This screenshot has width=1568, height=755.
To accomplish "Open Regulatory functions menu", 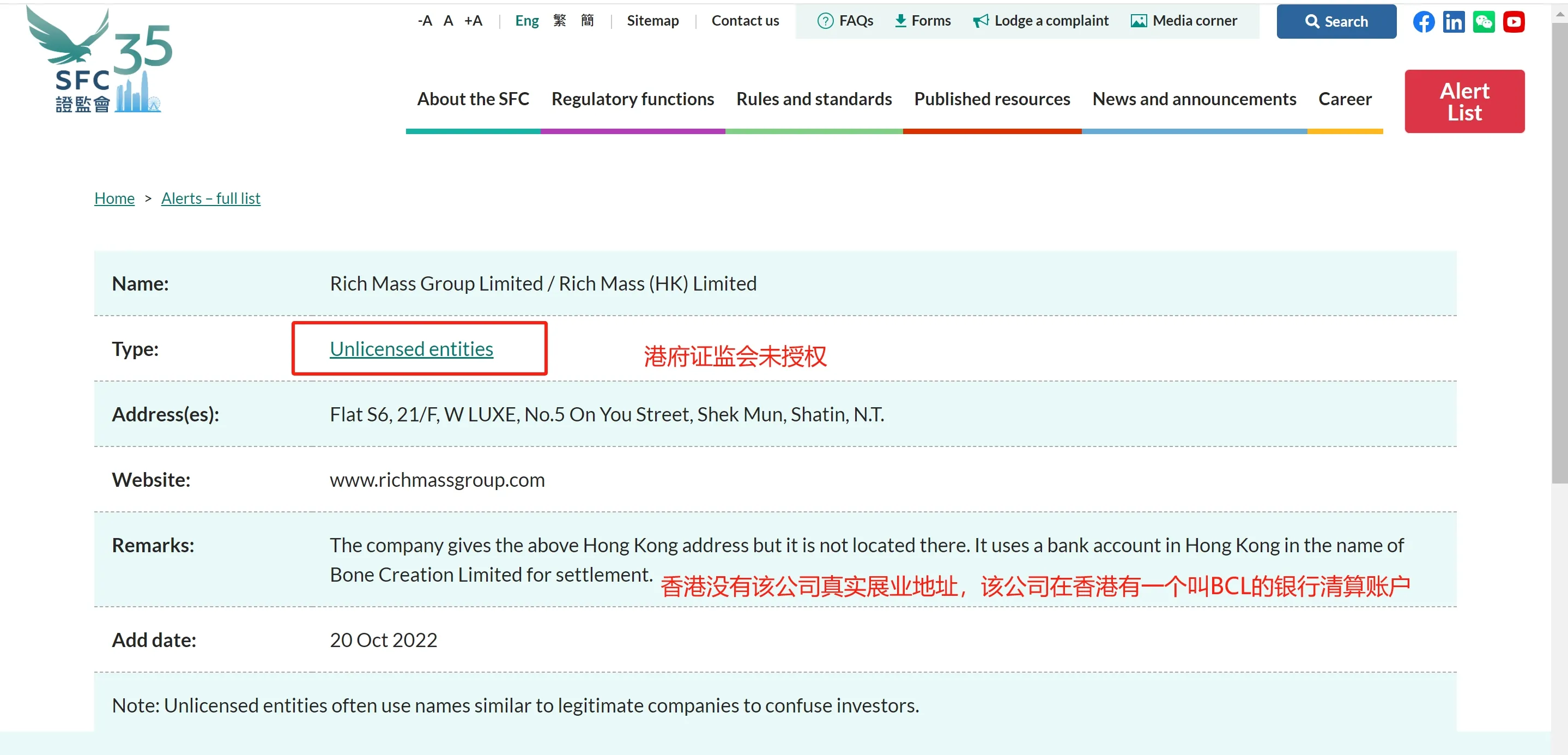I will (x=632, y=99).
